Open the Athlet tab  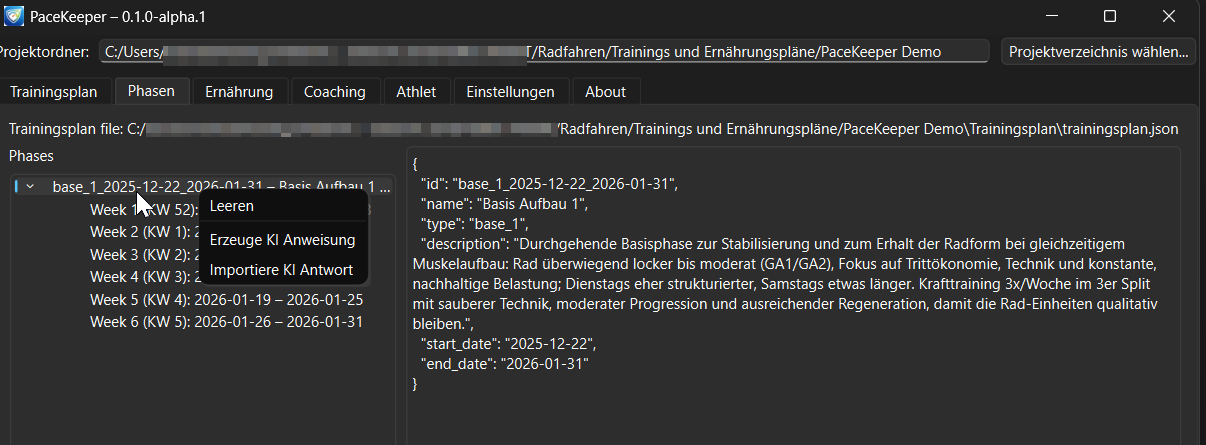coord(416,92)
